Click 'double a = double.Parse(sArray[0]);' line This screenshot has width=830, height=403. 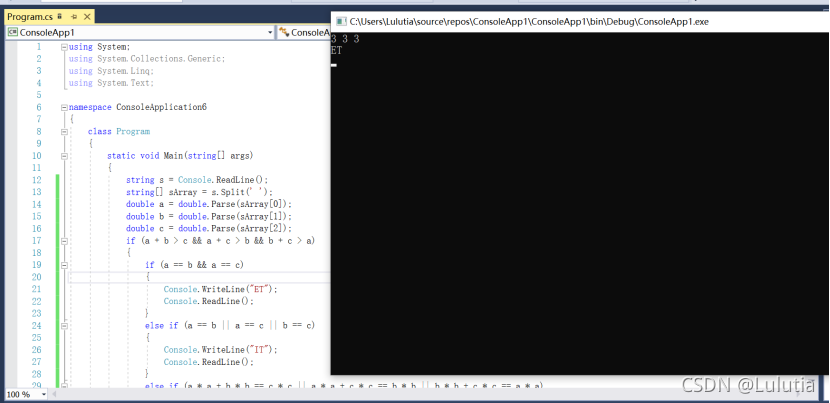[x=209, y=204]
